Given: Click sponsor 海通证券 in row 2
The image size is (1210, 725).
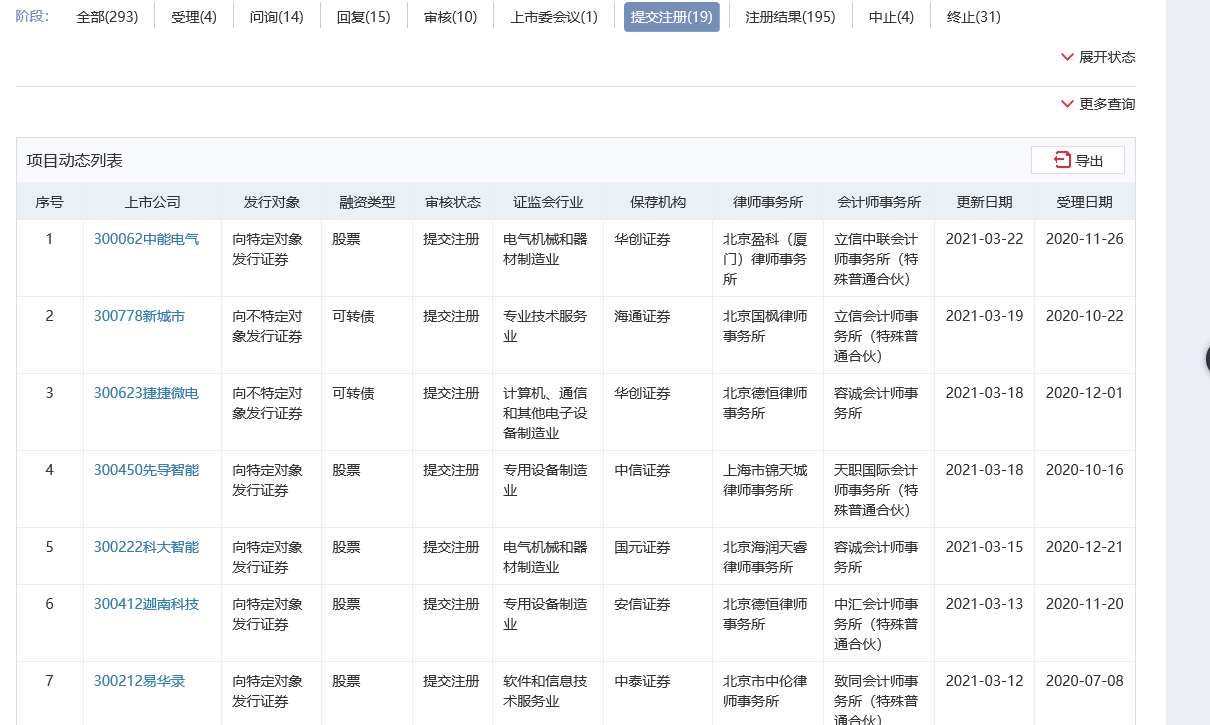Looking at the screenshot, I should point(642,316).
